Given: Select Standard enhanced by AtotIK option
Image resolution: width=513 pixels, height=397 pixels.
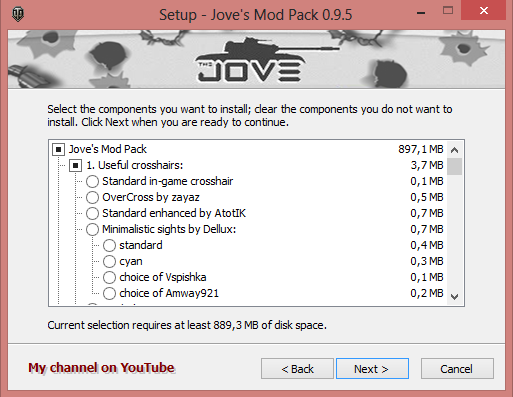Looking at the screenshot, I should [x=92, y=213].
